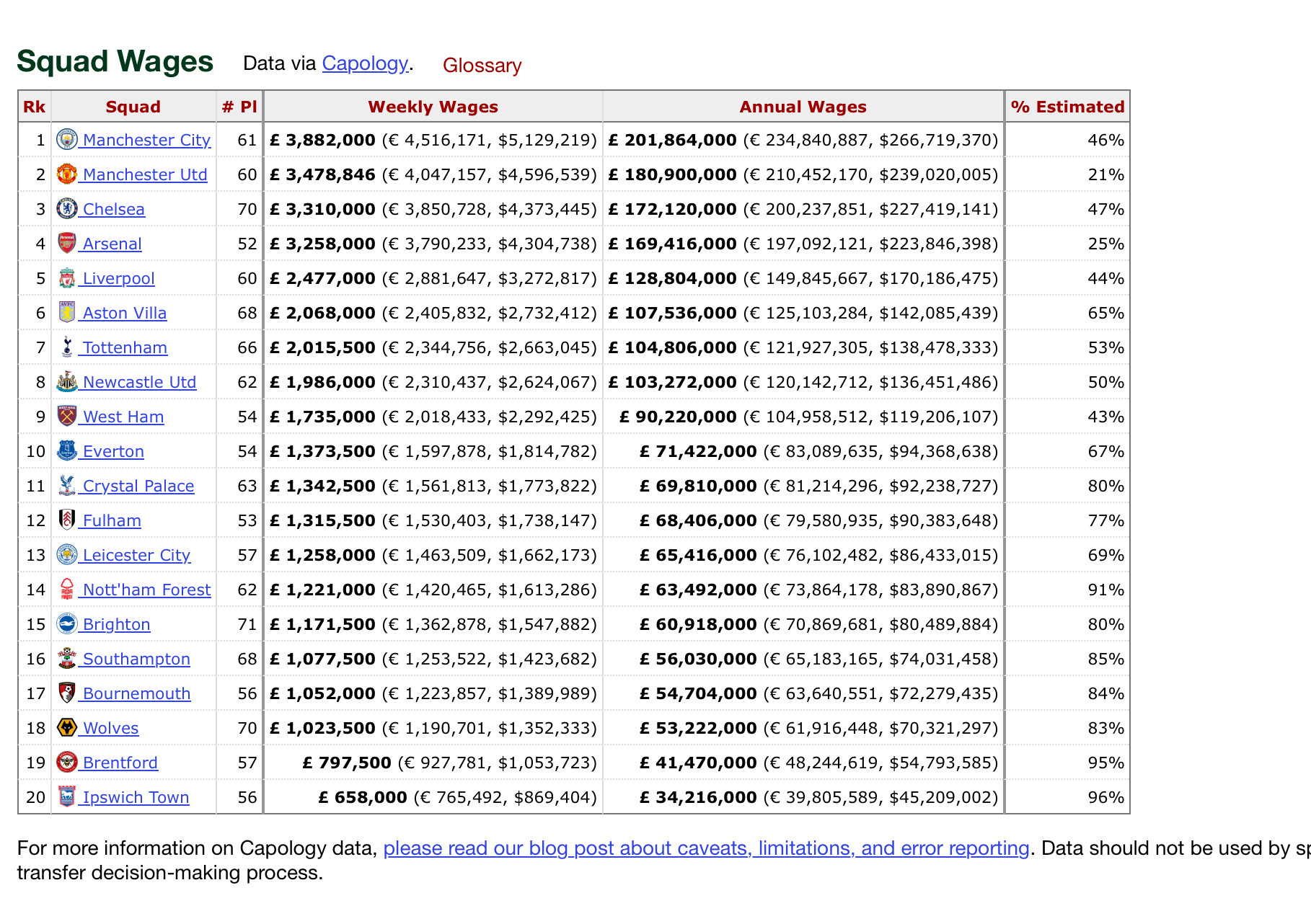Click the Ipswich Town club crest icon
This screenshot has height=924, width=1311.
click(x=67, y=796)
